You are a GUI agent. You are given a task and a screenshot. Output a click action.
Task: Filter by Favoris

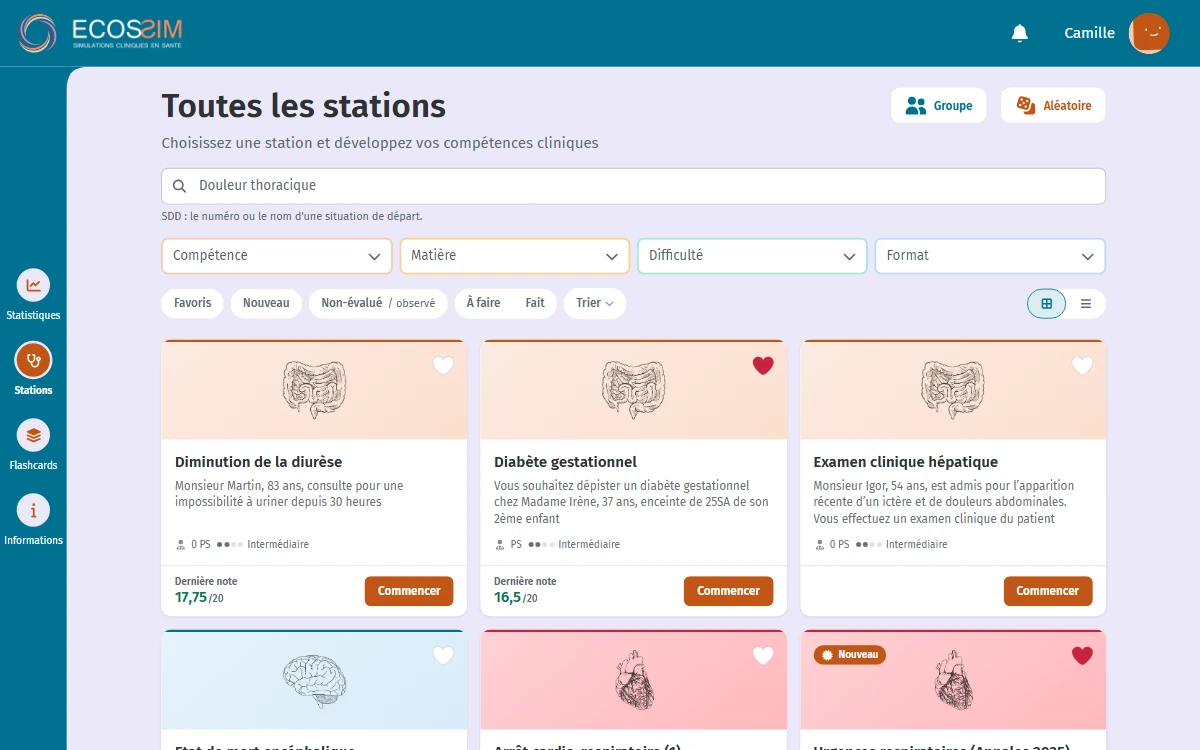(x=193, y=304)
